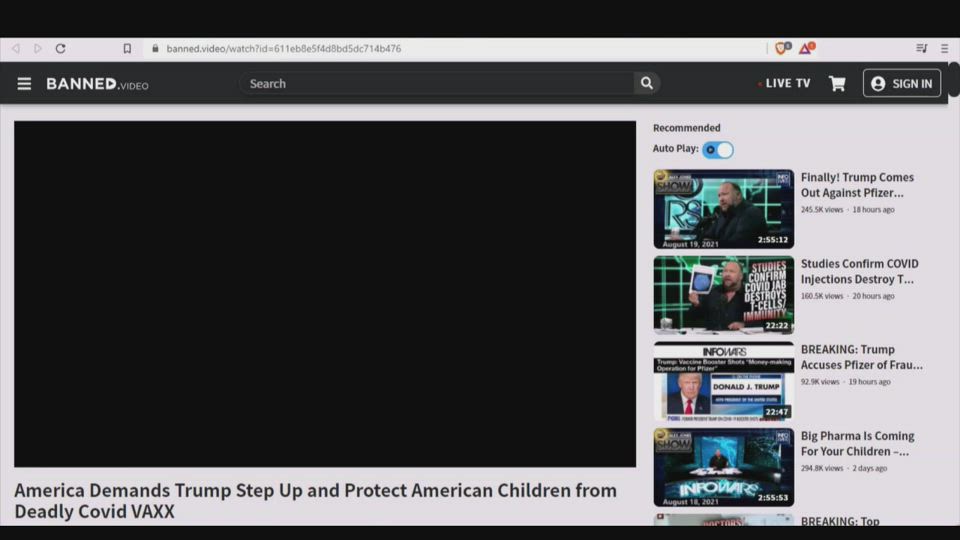Screen dimensions: 960x540
Task: Open 'Finally! Trump Comes Out Against Pfizer' video
Action: (856, 185)
